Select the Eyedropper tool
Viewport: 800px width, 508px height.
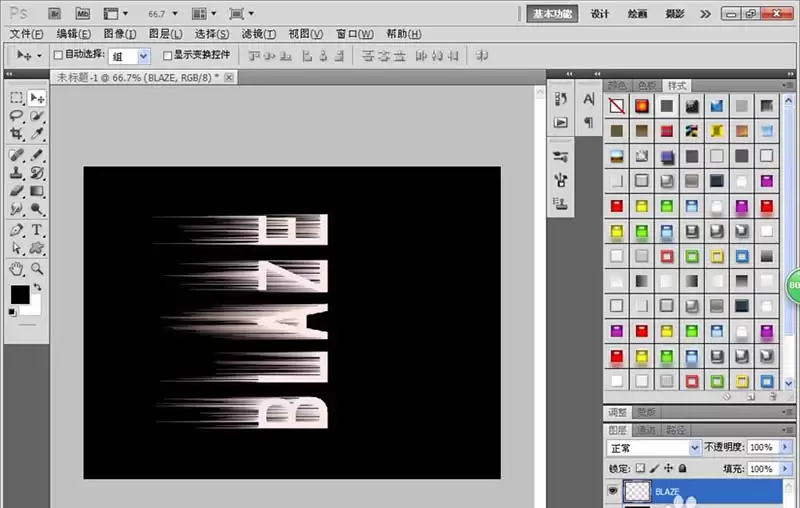[37, 134]
